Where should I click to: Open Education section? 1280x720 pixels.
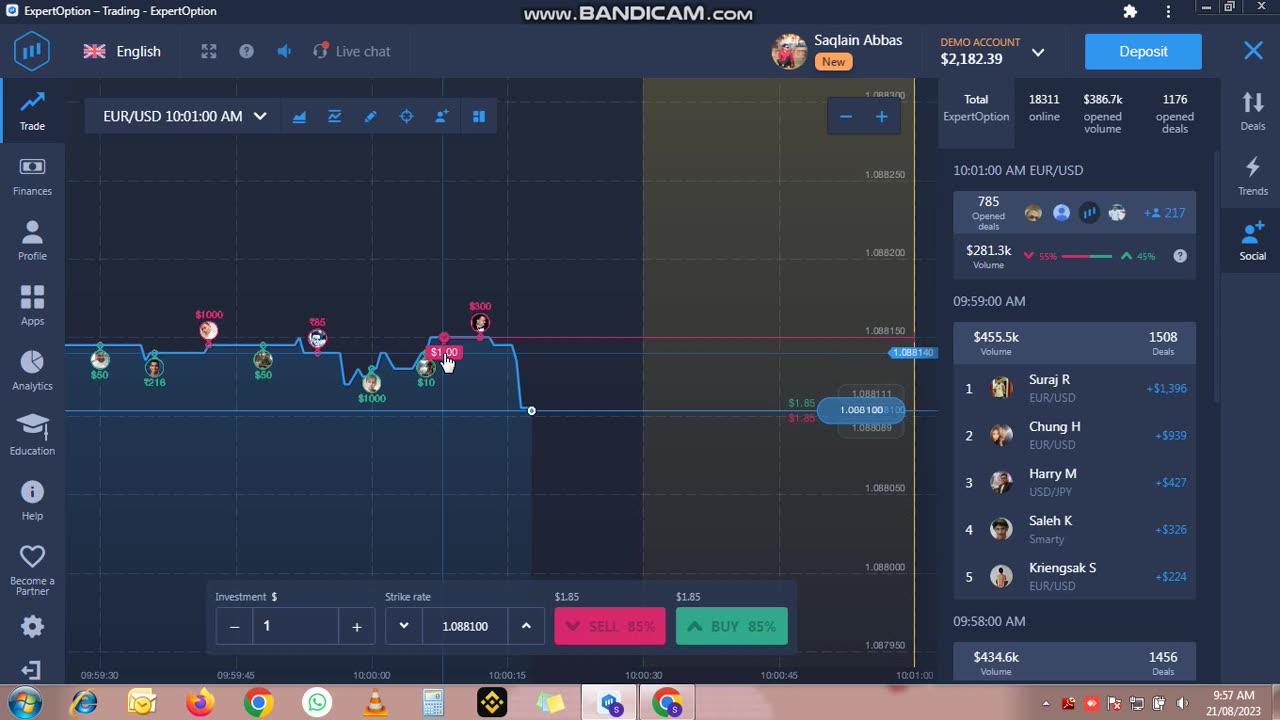click(32, 435)
